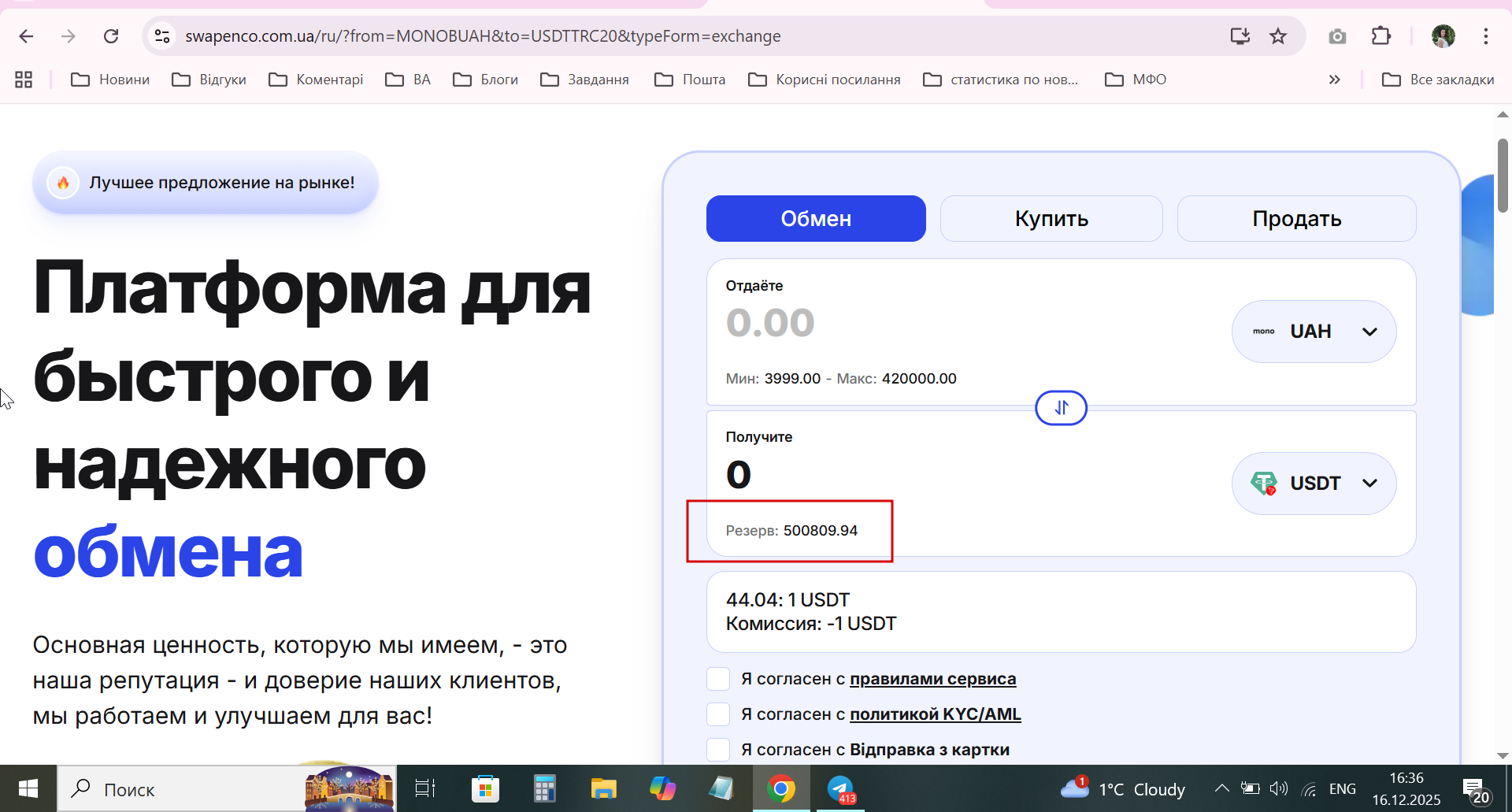
Task: Select the Обмен tab
Action: point(816,219)
